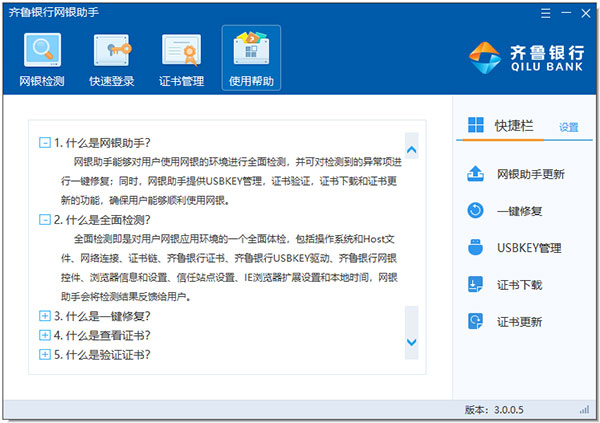Image resolution: width=600 pixels, height=423 pixels.
Task: Expand question 4 什么是查看证书
Action: coord(45,335)
